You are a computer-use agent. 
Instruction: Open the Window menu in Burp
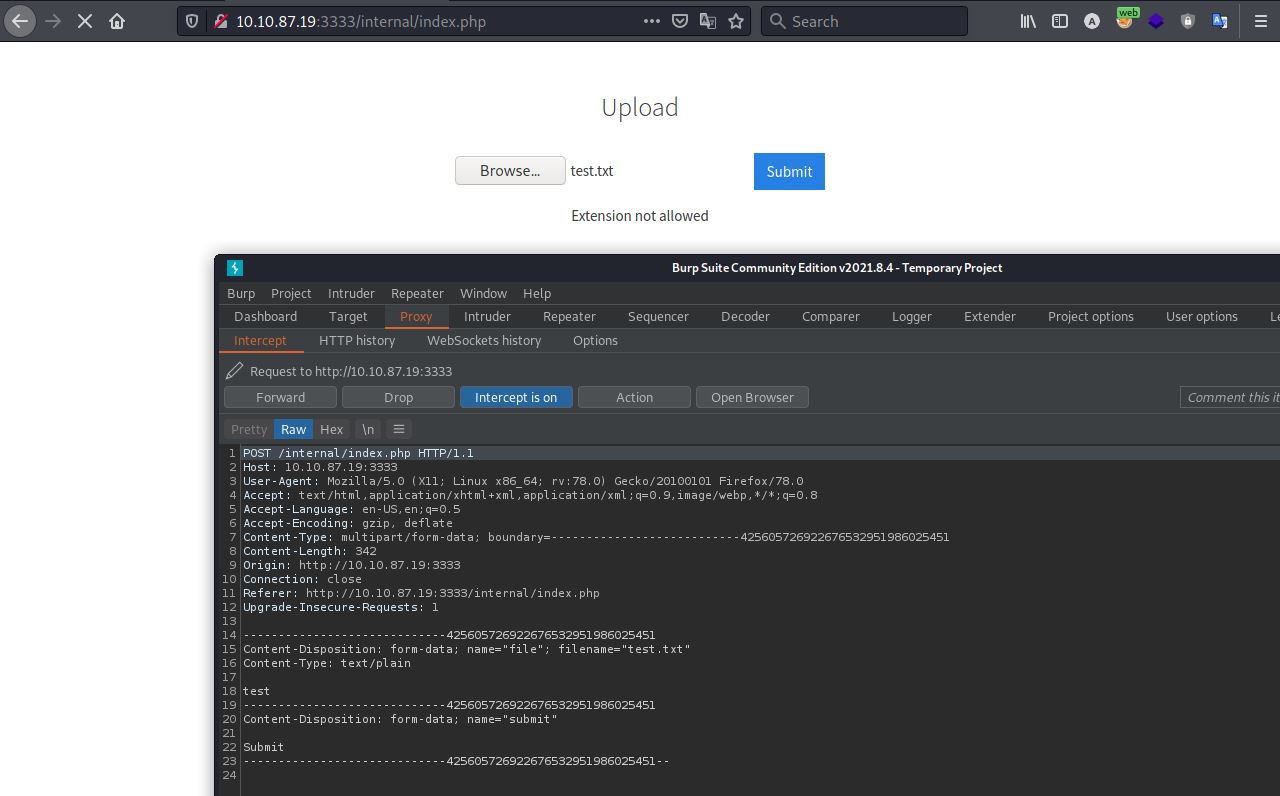483,293
